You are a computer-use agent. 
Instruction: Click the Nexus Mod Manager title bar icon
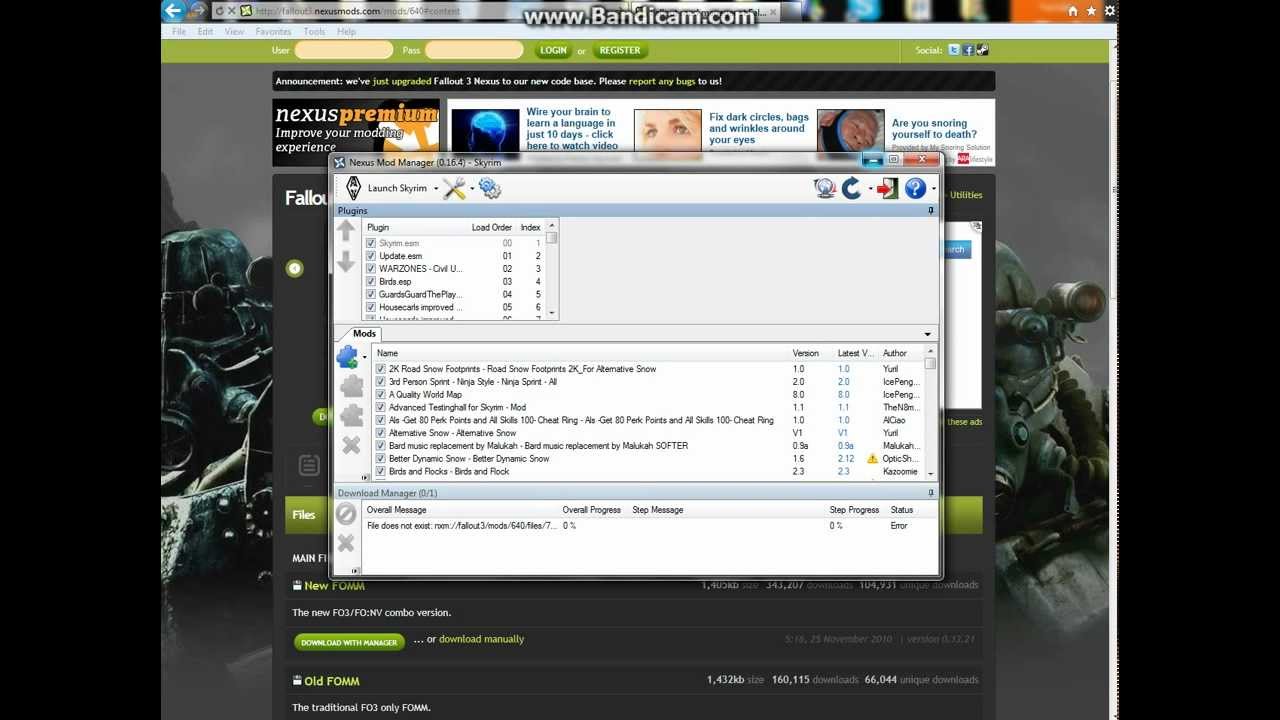tap(340, 162)
